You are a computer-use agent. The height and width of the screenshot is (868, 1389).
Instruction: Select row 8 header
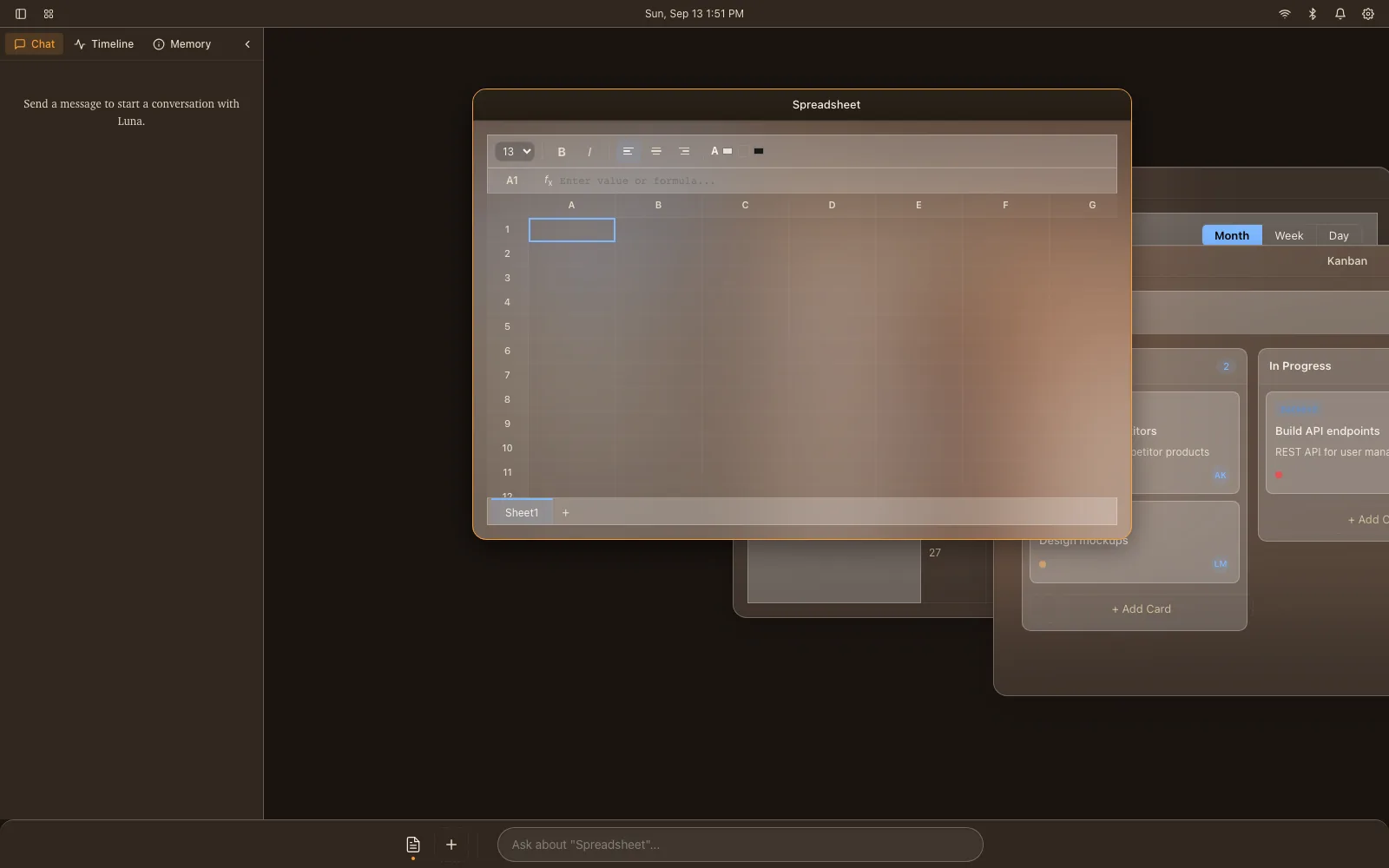(507, 400)
